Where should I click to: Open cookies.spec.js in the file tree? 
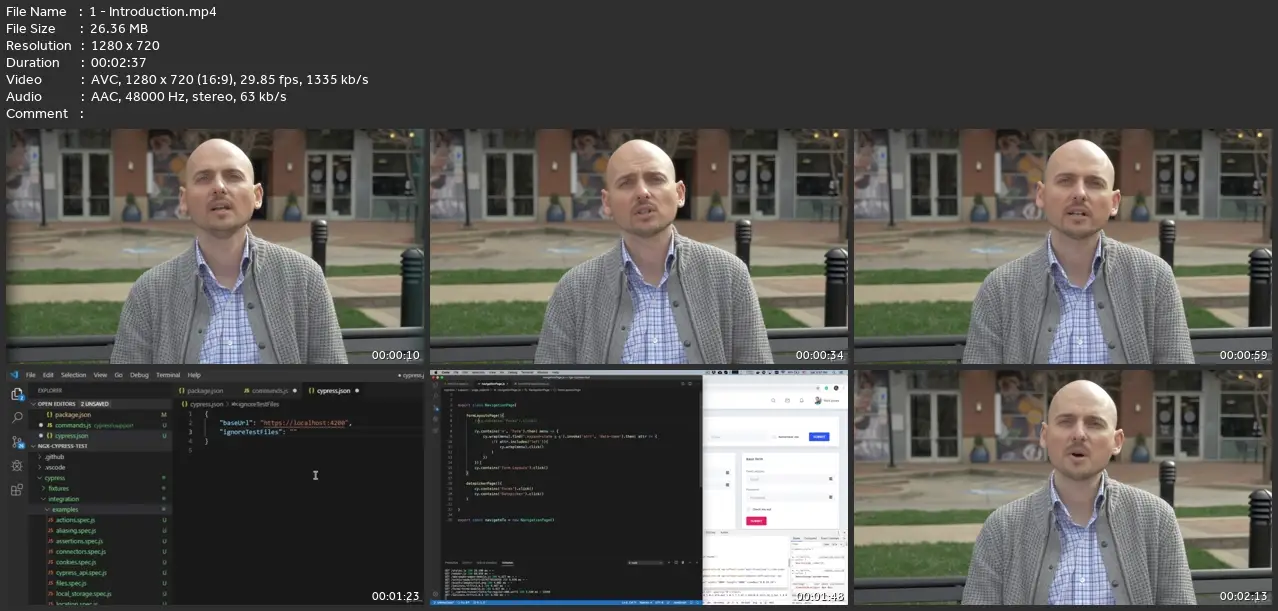(x=76, y=562)
